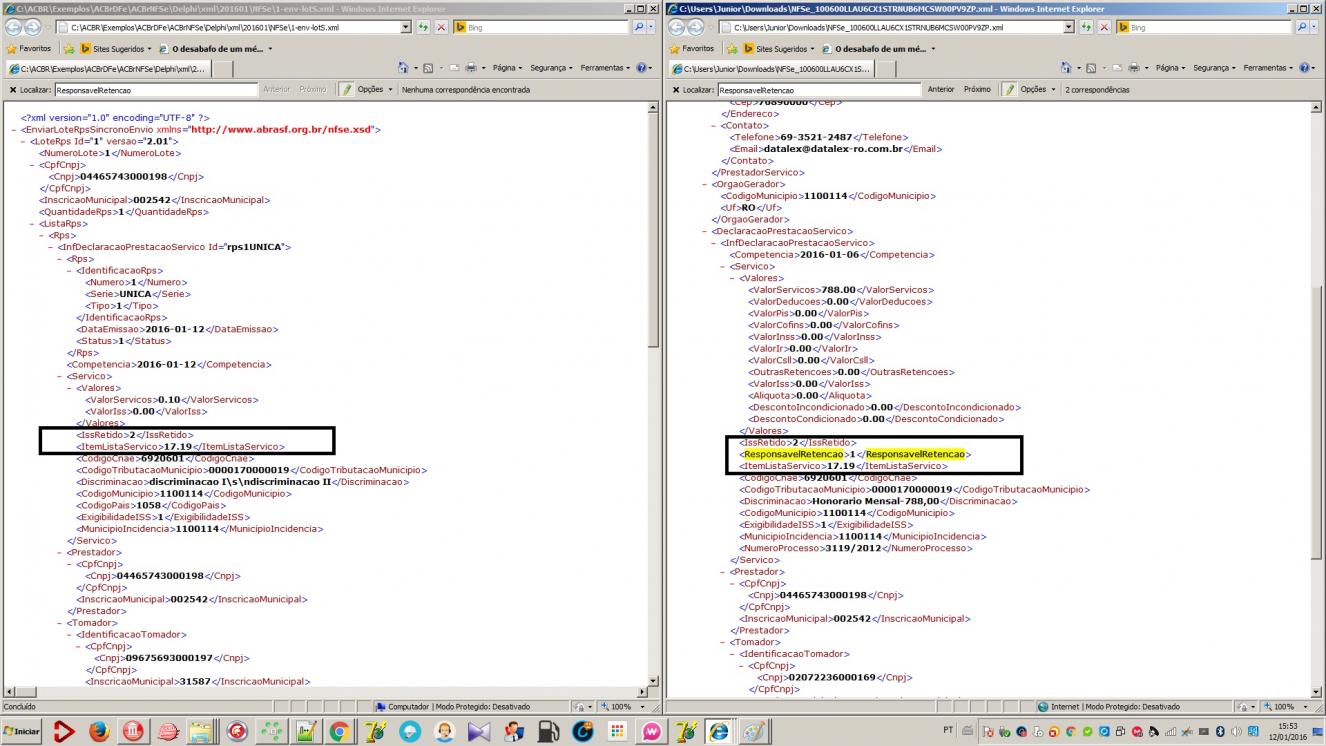
Task: Open Google Chrome from the taskbar
Action: coord(339,731)
